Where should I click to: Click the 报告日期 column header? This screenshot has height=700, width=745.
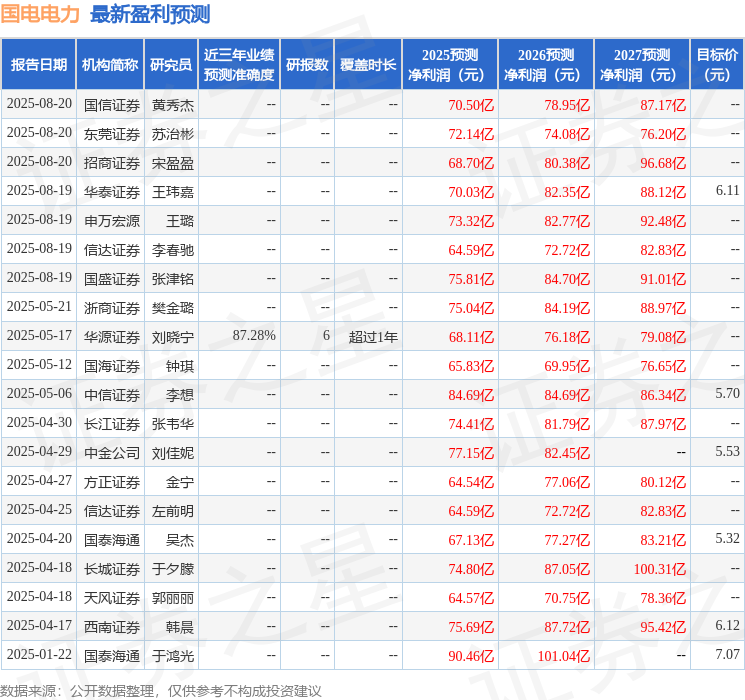38,65
